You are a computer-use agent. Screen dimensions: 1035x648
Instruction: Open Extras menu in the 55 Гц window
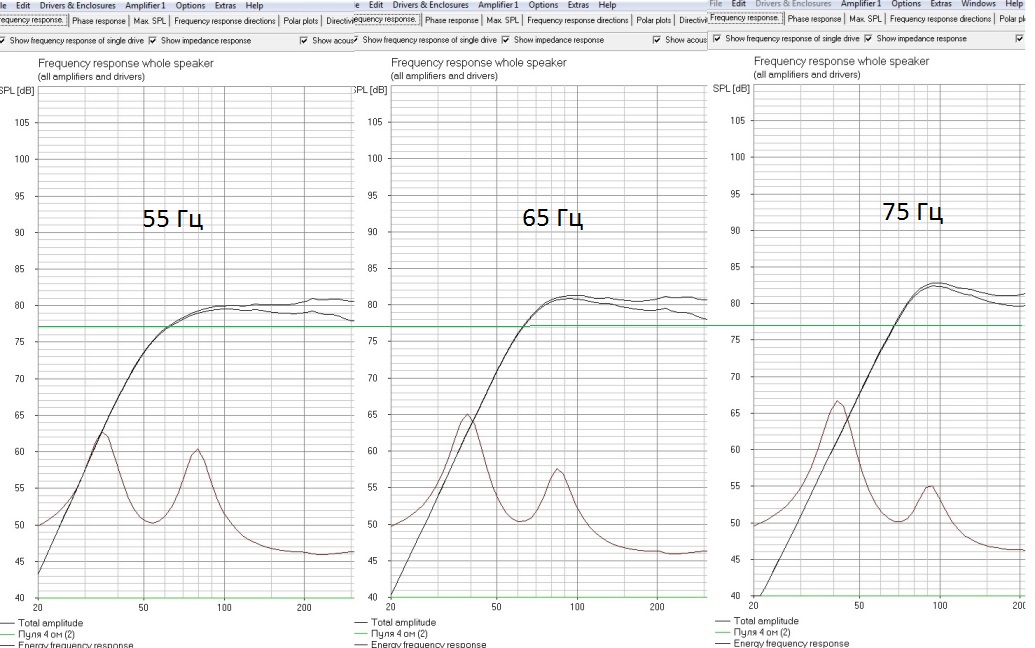[x=225, y=5]
